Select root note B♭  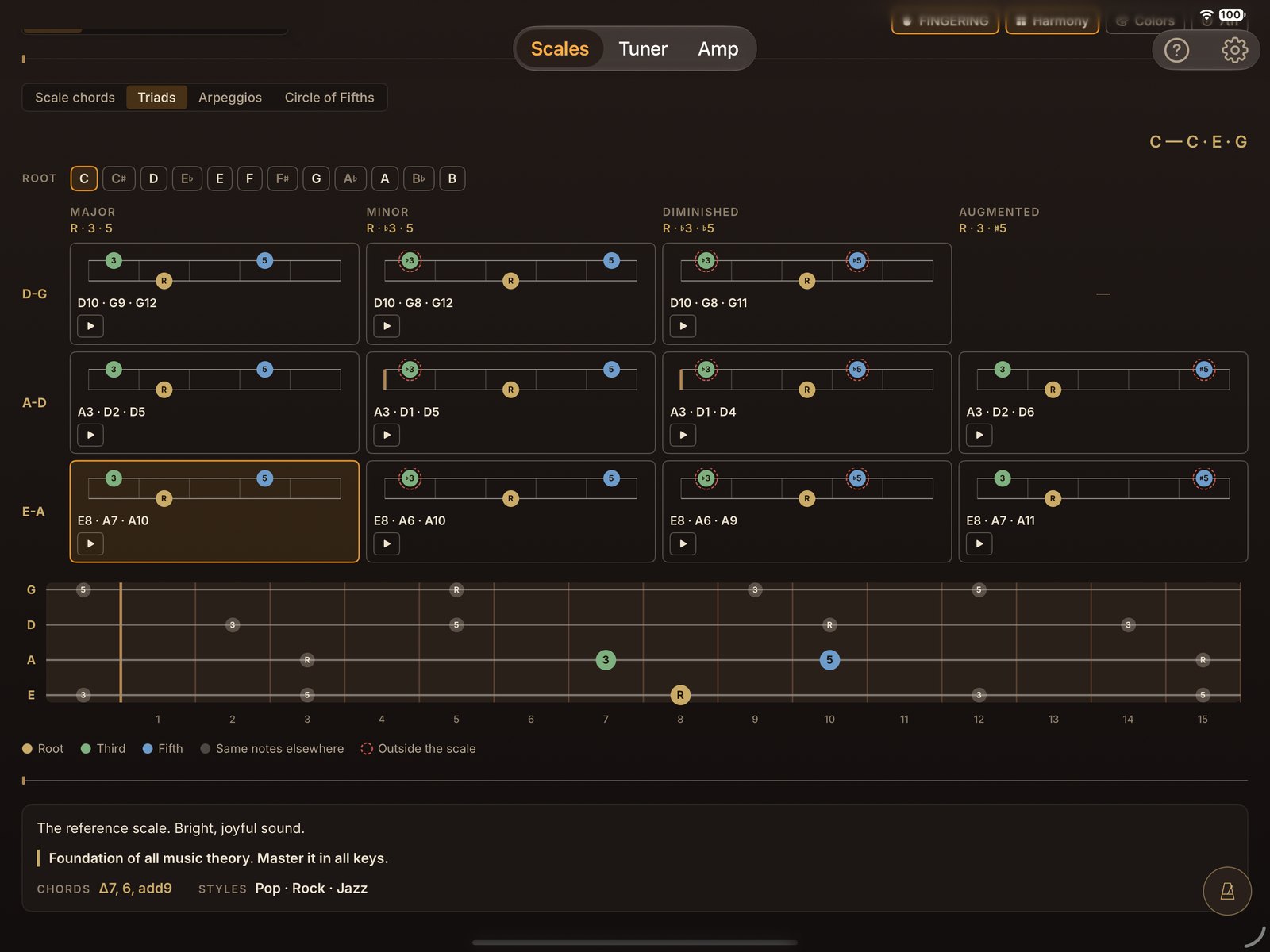(418, 178)
